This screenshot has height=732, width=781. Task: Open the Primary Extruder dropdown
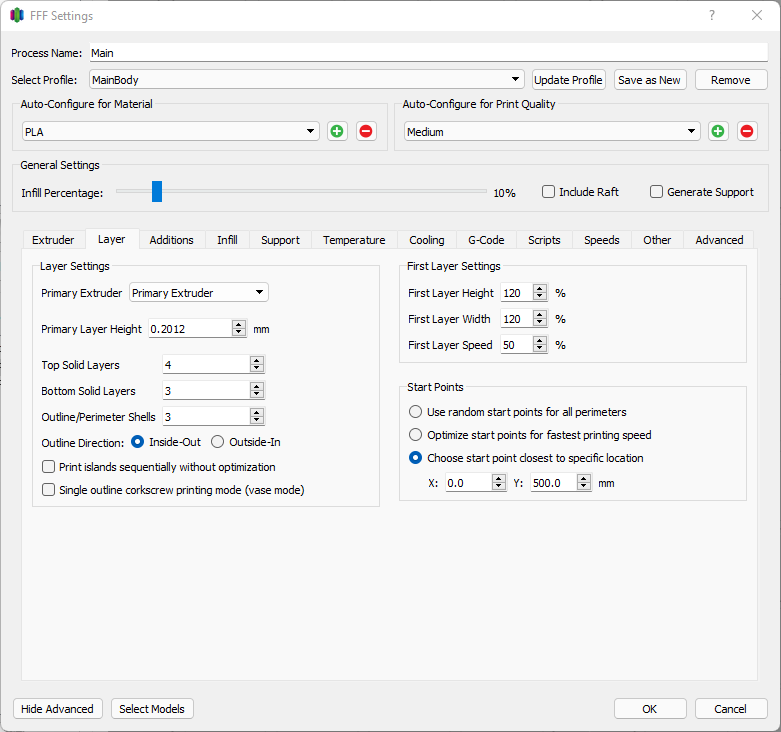[x=199, y=292]
